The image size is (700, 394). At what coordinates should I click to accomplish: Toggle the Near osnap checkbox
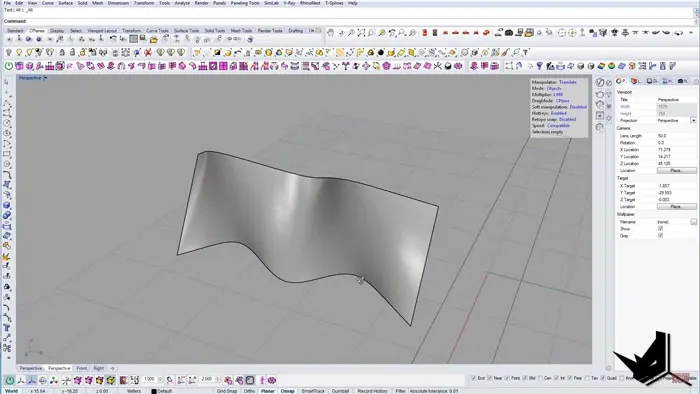tap(490, 378)
